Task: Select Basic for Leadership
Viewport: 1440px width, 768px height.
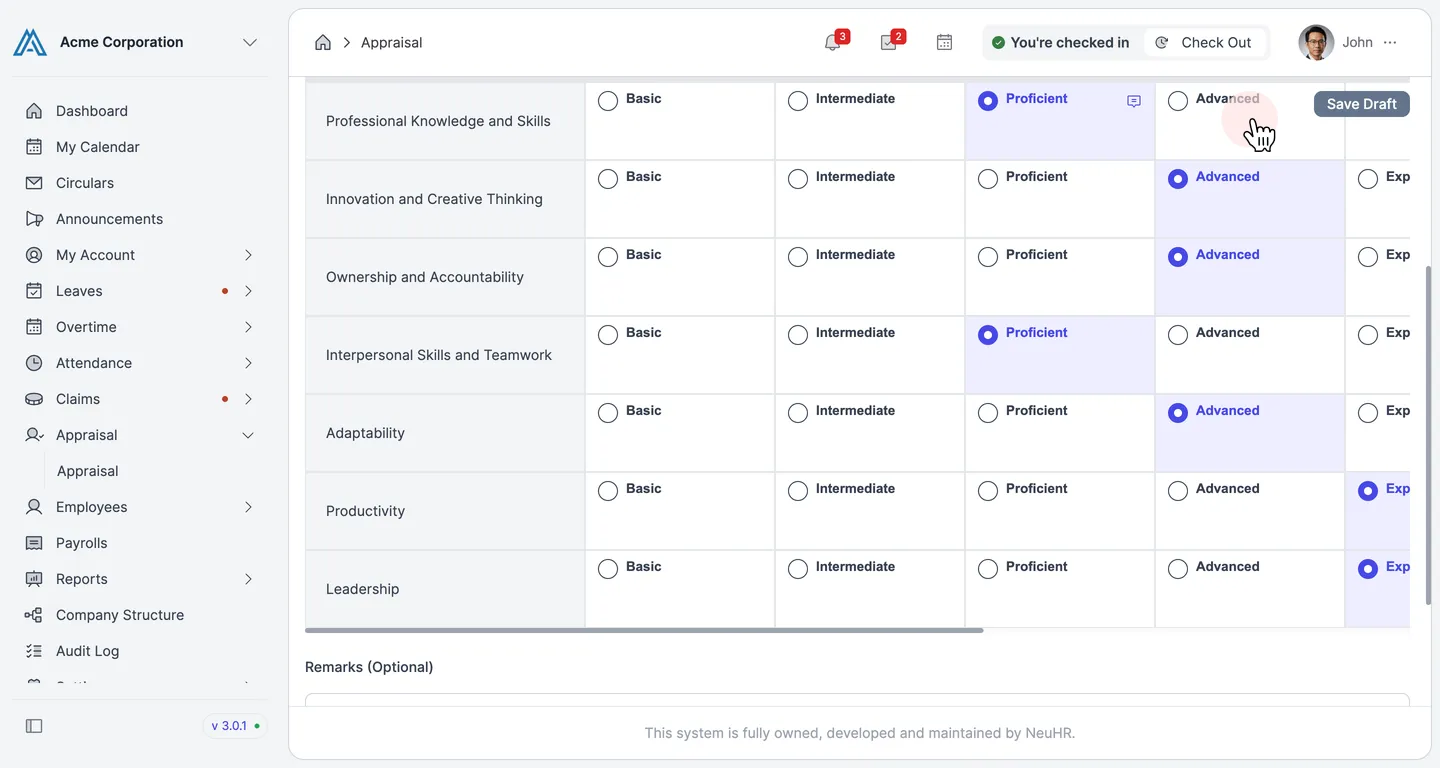Action: coord(608,569)
